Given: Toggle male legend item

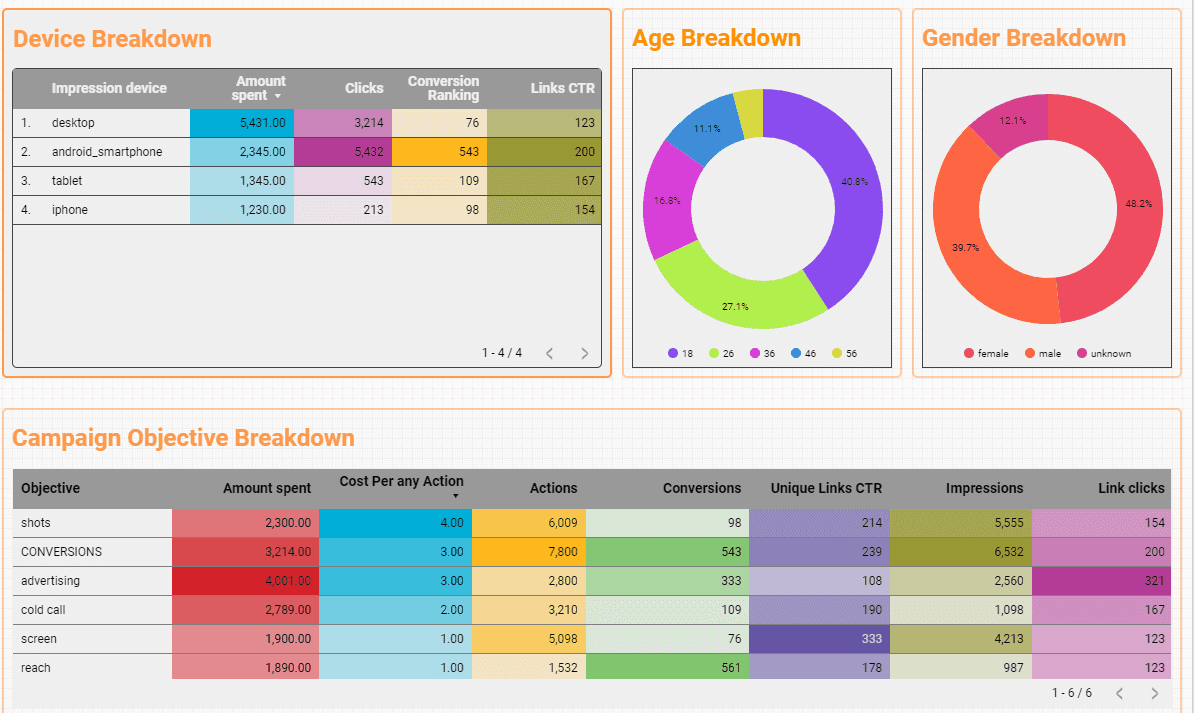Looking at the screenshot, I should click(1043, 353).
